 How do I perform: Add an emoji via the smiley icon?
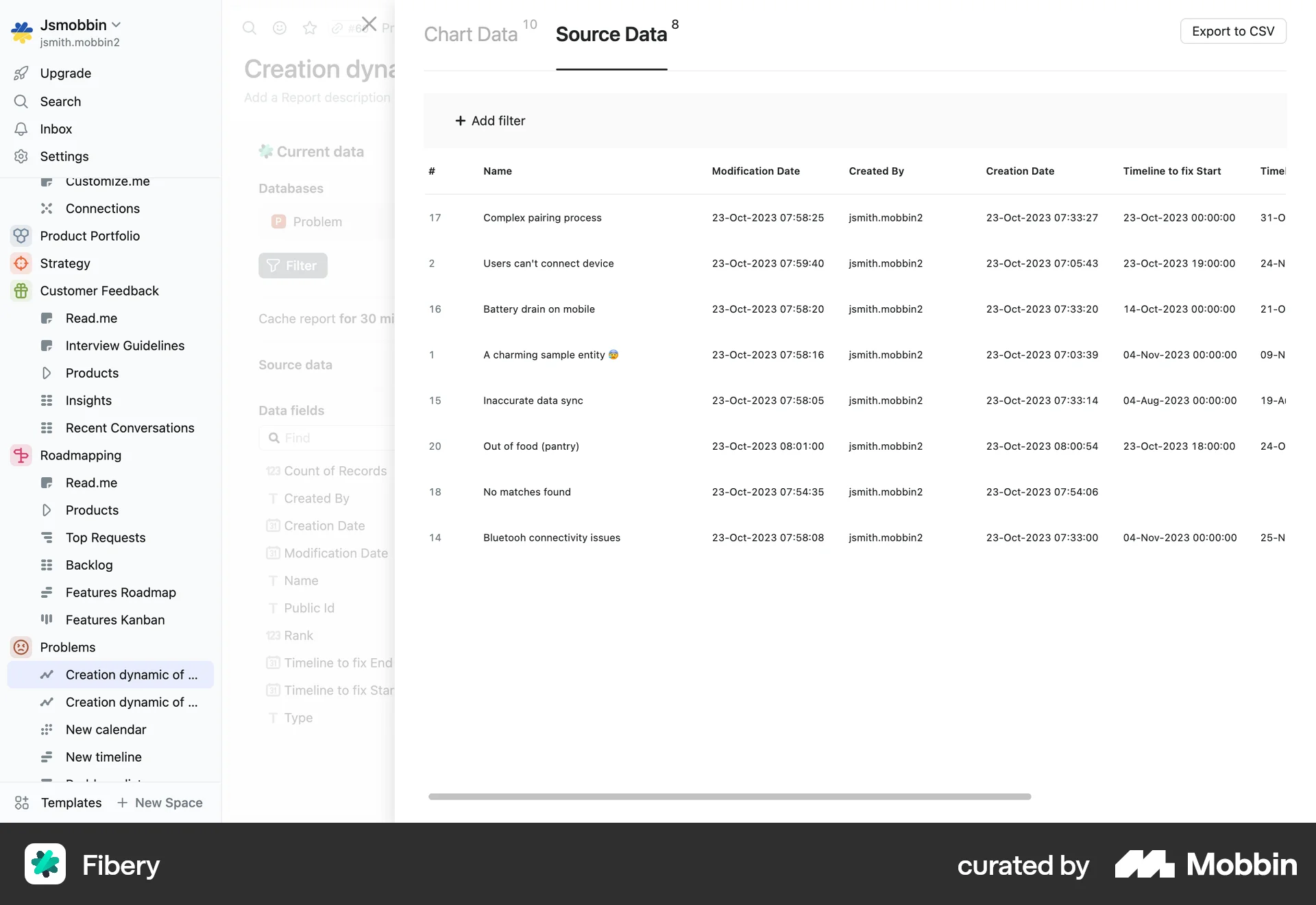279,27
